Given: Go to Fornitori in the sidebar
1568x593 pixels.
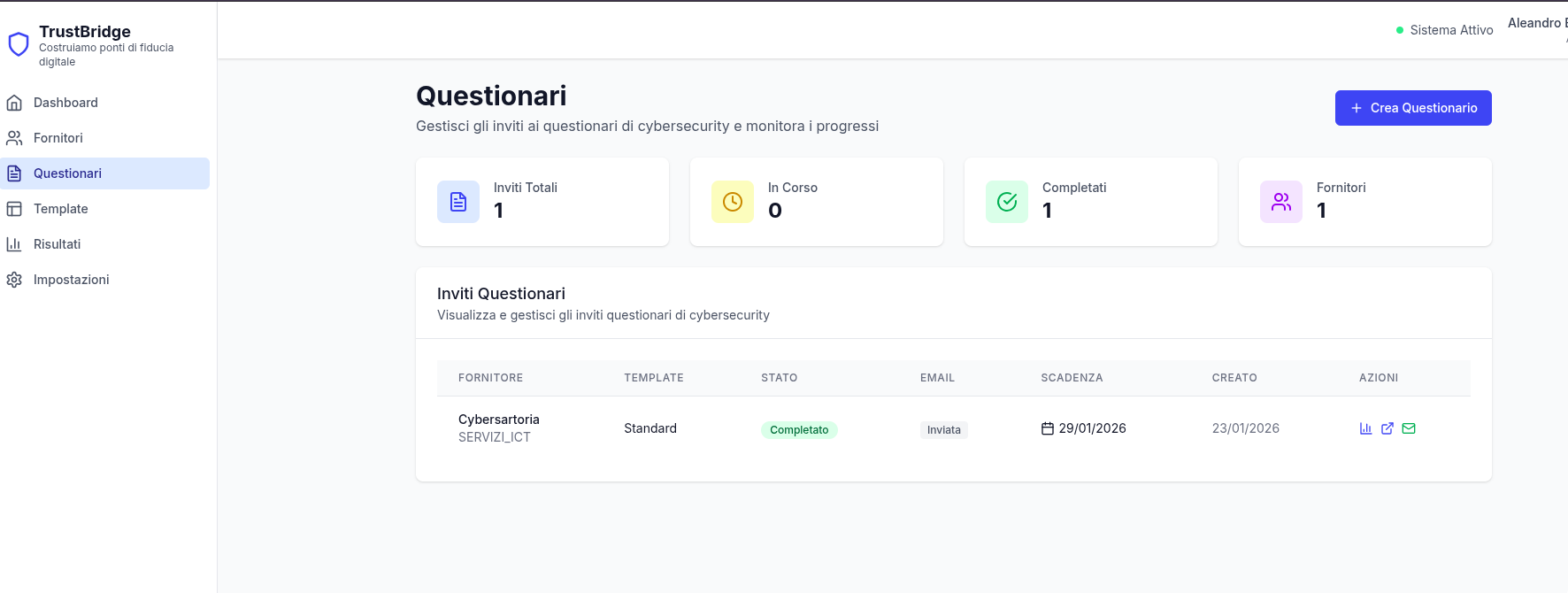Looking at the screenshot, I should [58, 138].
